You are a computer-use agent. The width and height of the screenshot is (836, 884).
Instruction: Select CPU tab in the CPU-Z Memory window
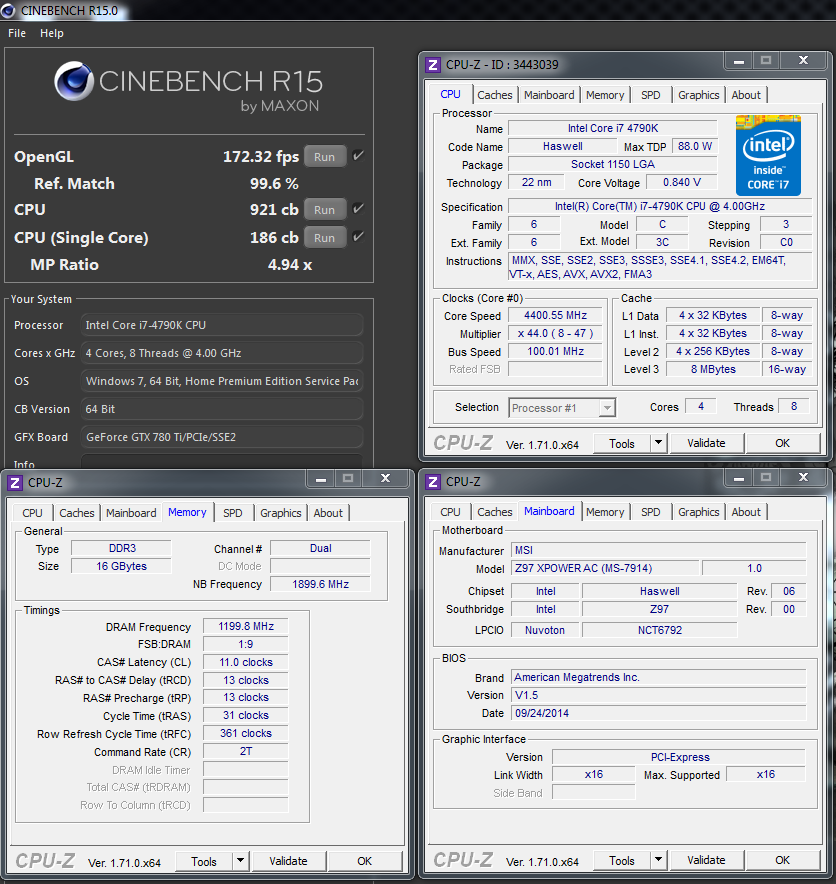[32, 513]
